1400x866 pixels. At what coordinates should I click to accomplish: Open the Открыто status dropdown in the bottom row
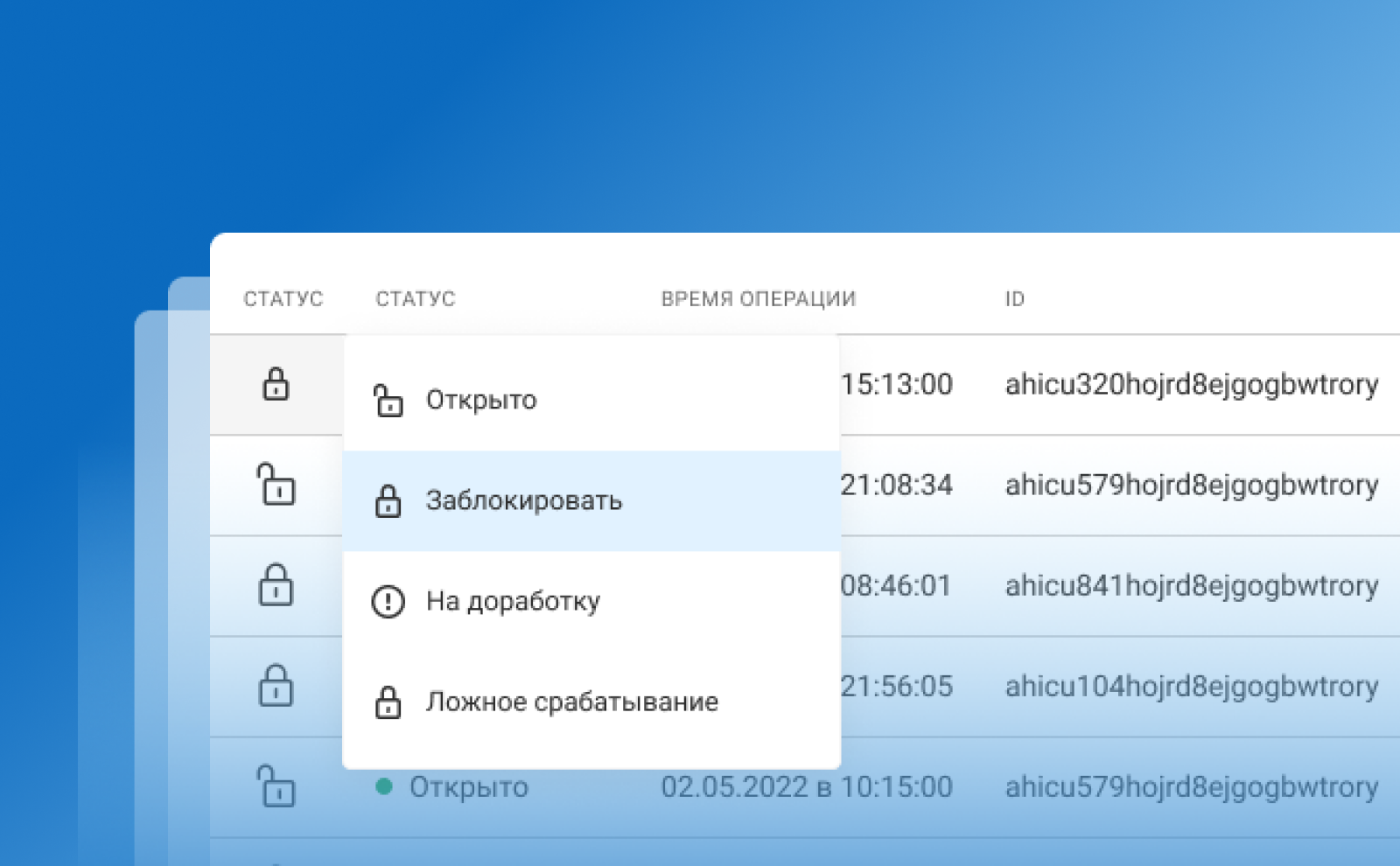click(468, 787)
